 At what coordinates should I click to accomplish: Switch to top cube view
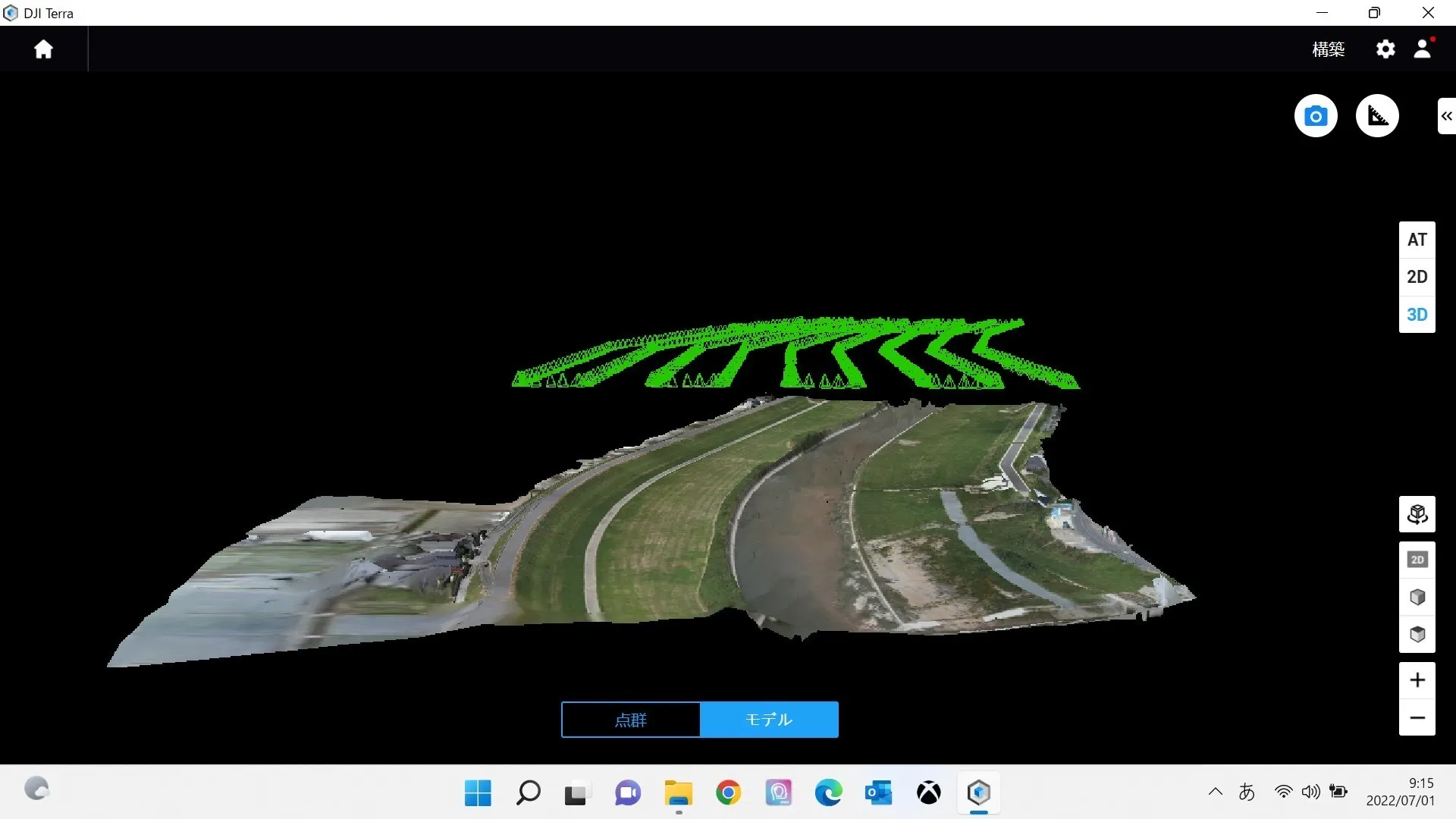[1417, 635]
